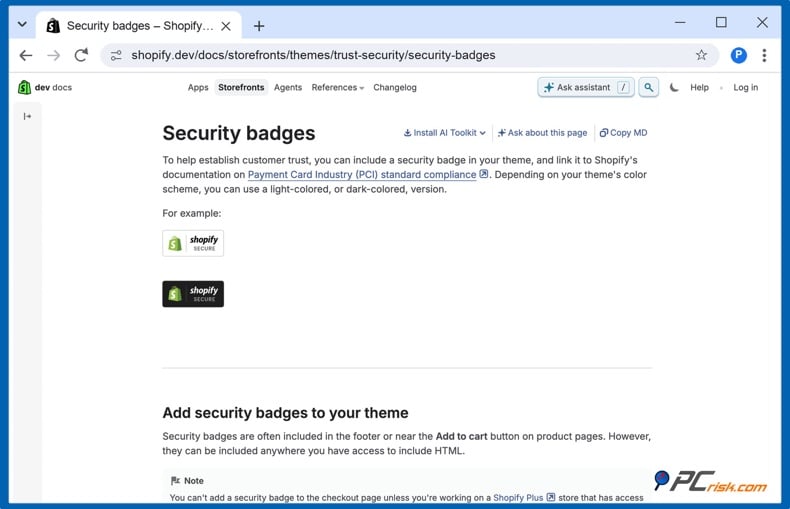The width and height of the screenshot is (790, 509).
Task: Go to the Apps section
Action: (198, 87)
